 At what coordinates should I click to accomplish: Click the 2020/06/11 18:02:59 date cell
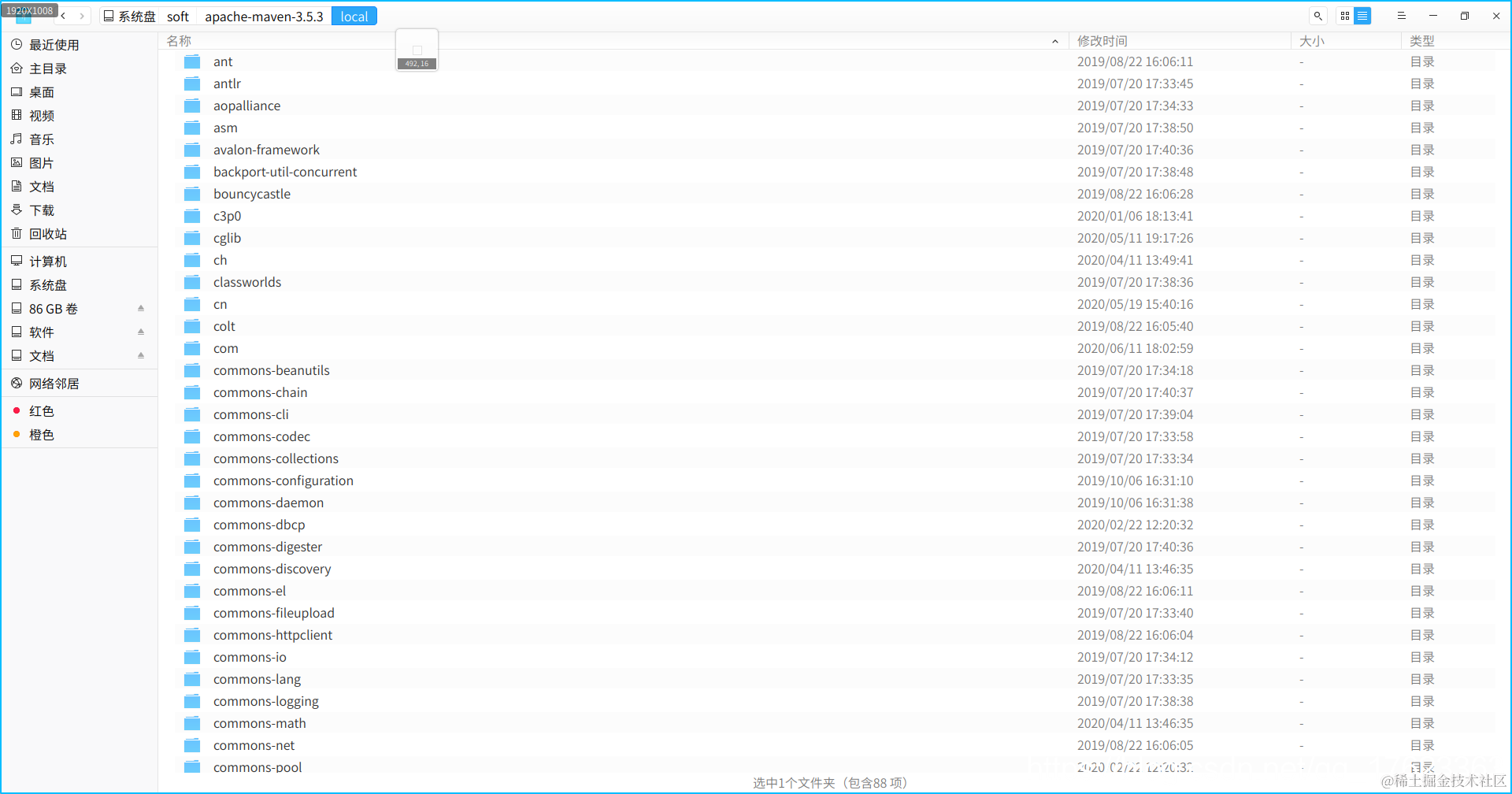[1135, 348]
